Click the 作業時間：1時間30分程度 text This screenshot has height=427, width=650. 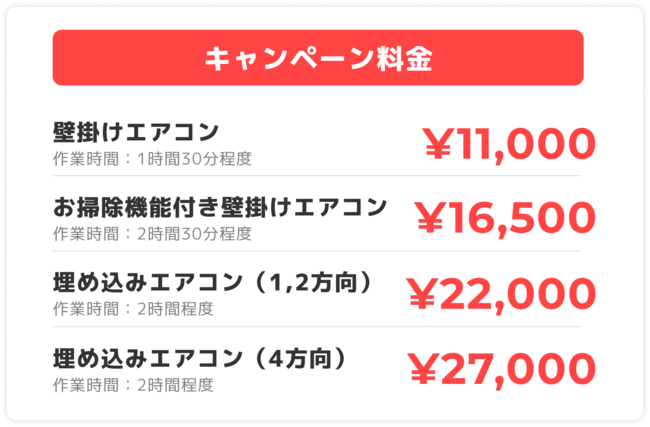point(152,158)
